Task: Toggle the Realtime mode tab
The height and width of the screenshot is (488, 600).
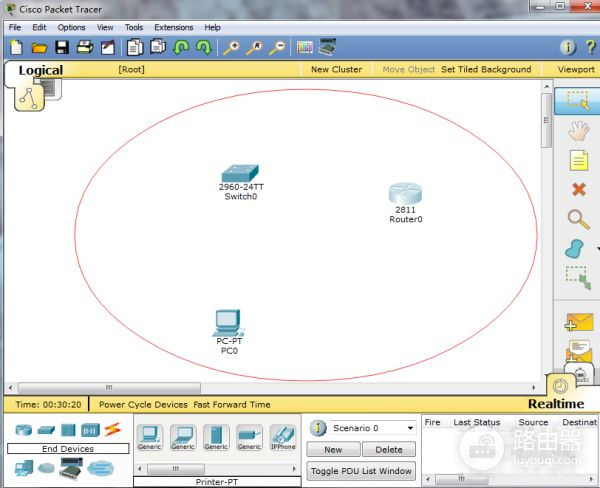Action: 555,404
